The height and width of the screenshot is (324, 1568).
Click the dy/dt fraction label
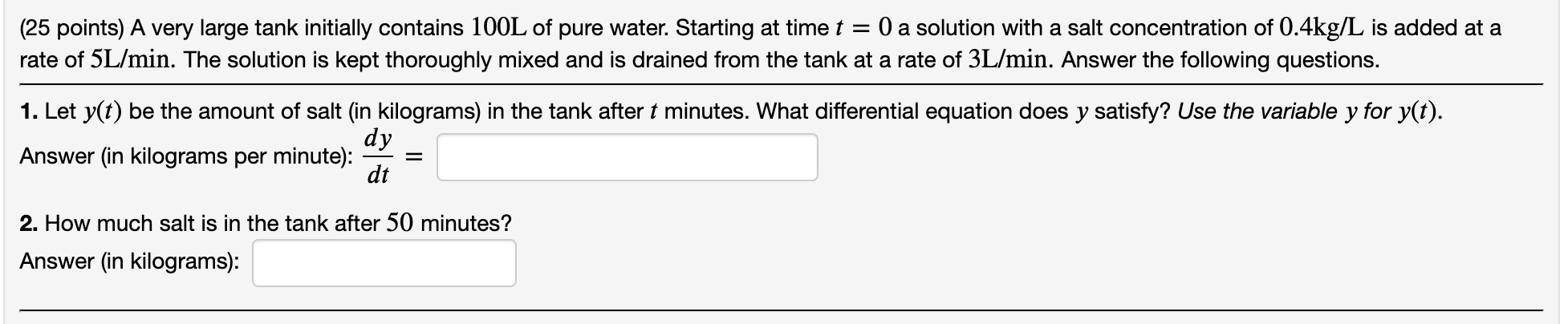(378, 156)
